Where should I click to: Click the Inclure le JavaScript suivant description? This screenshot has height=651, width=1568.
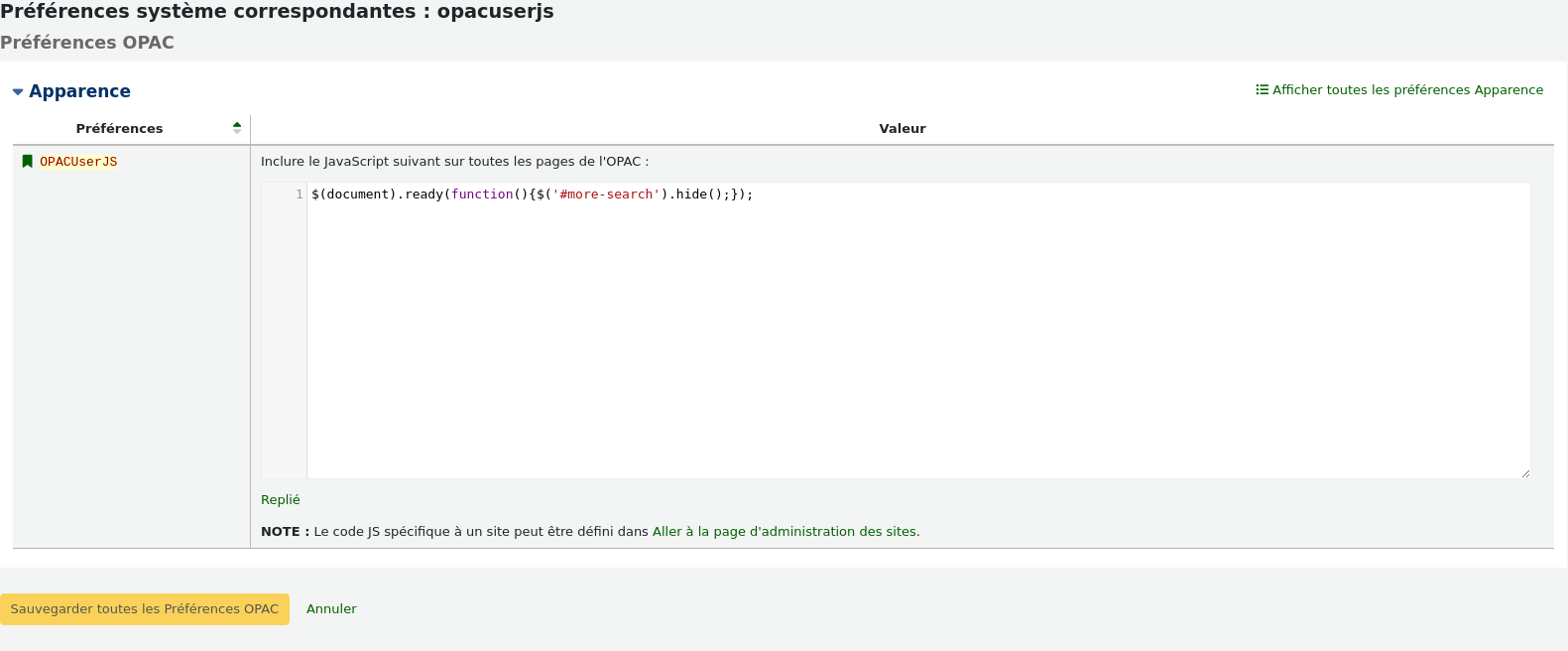(454, 162)
